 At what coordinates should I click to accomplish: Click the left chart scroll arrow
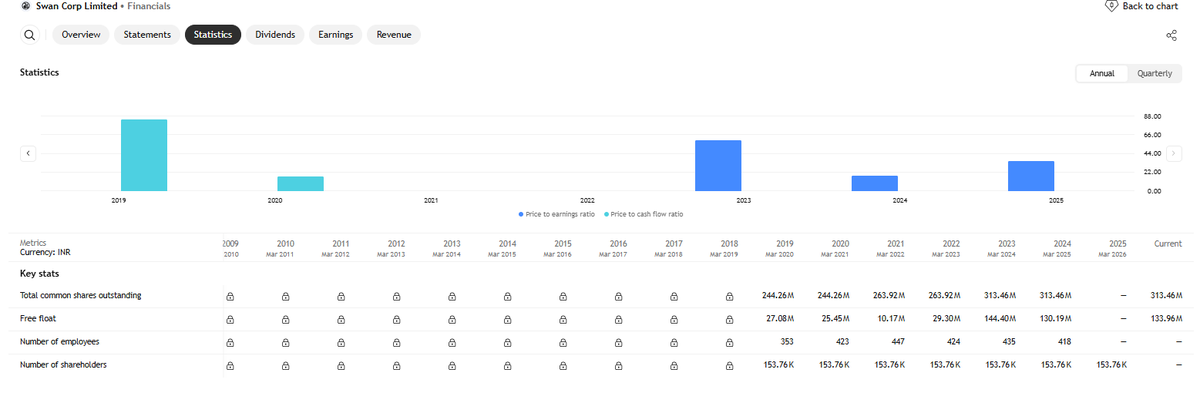(x=28, y=154)
